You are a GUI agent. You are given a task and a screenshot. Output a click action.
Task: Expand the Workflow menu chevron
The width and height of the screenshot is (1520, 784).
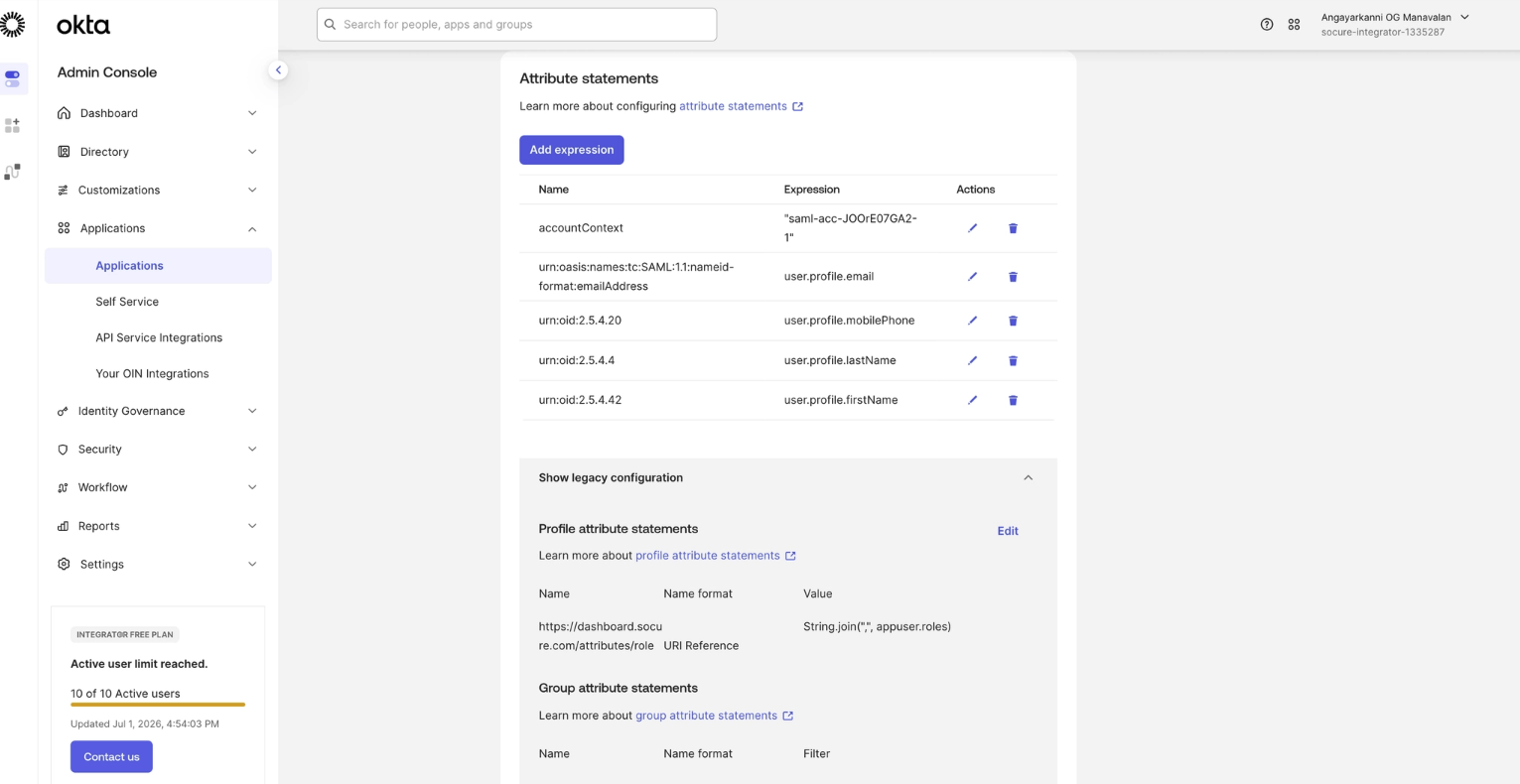[252, 487]
